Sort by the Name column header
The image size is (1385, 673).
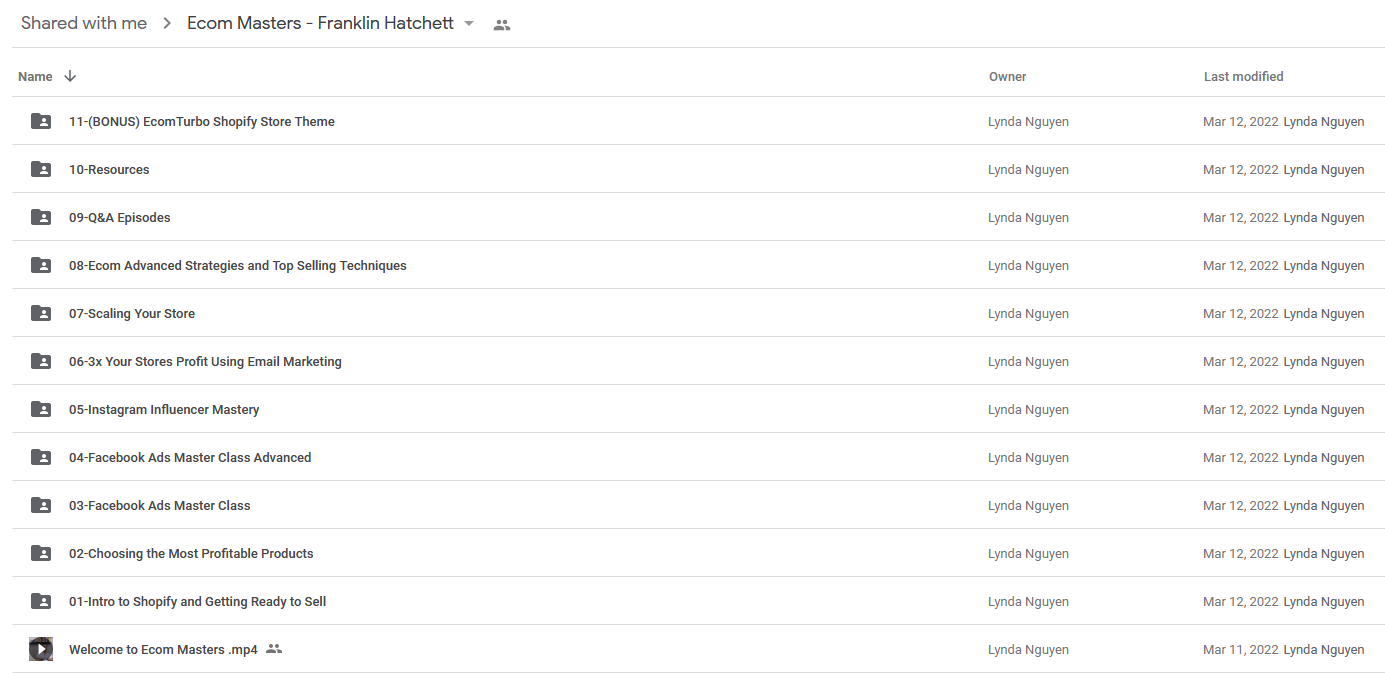tap(35, 76)
